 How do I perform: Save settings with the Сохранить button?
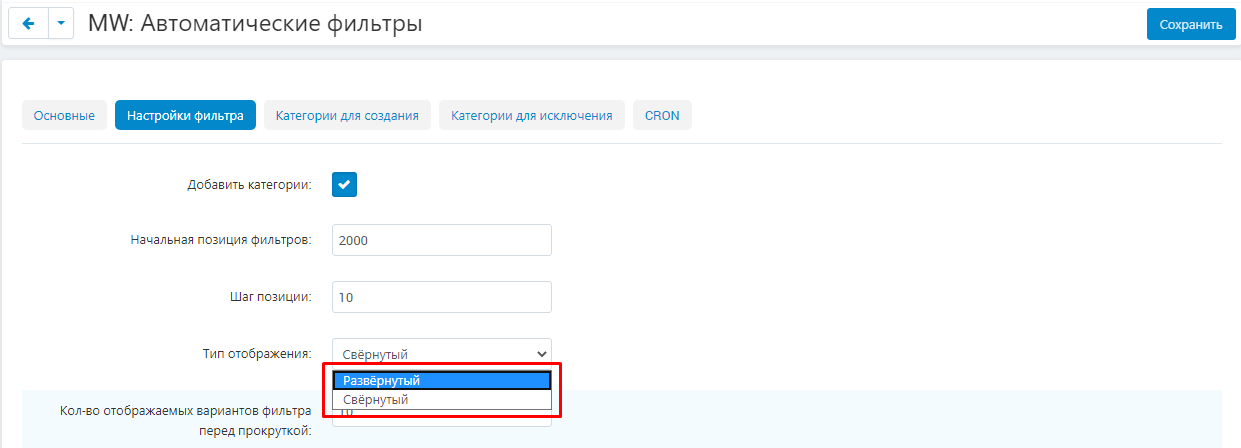(x=1191, y=25)
